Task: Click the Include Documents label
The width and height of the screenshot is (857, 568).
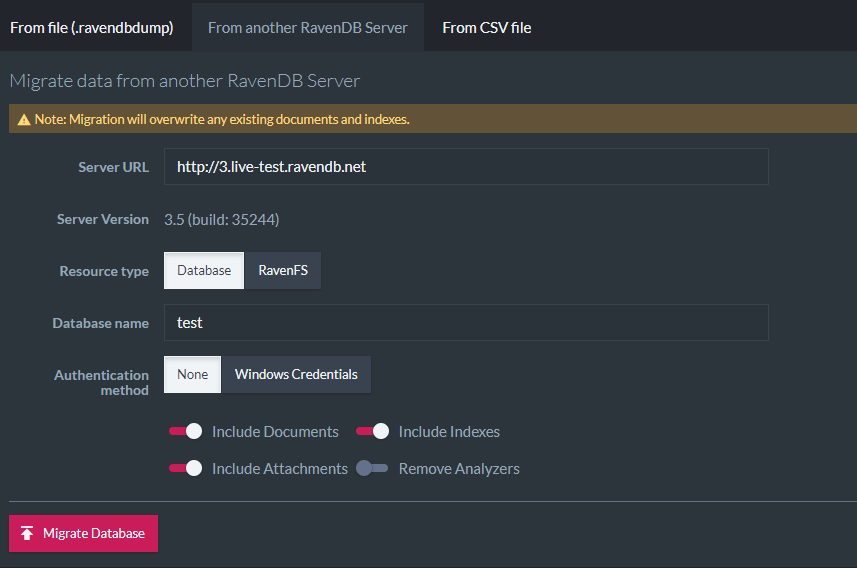Action: [x=275, y=432]
